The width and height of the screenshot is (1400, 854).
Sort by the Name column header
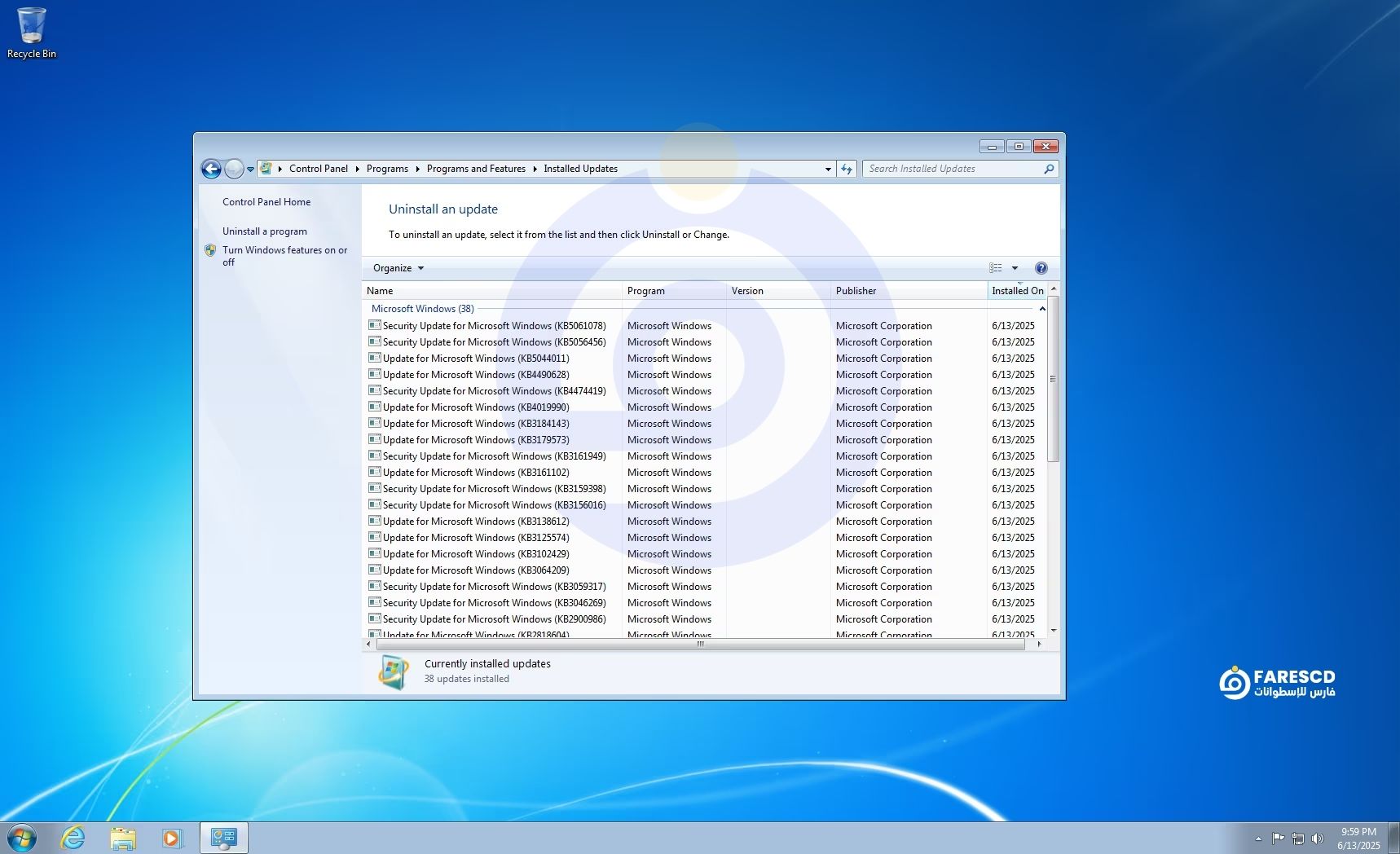tap(491, 291)
